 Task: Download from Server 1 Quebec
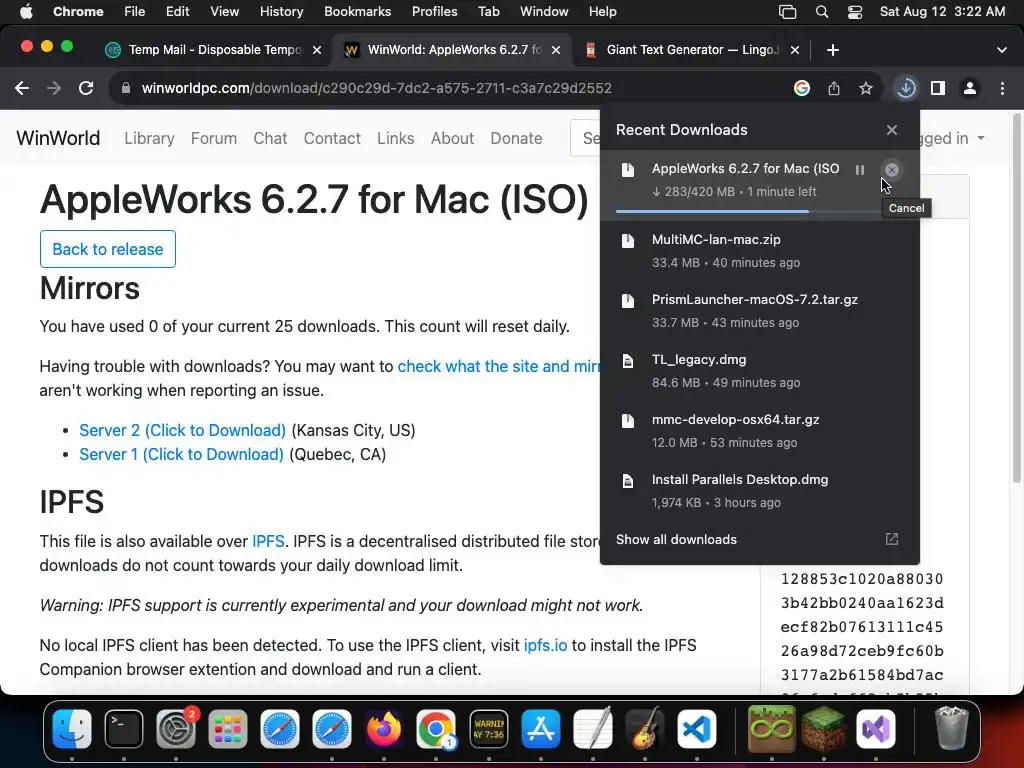tap(181, 455)
